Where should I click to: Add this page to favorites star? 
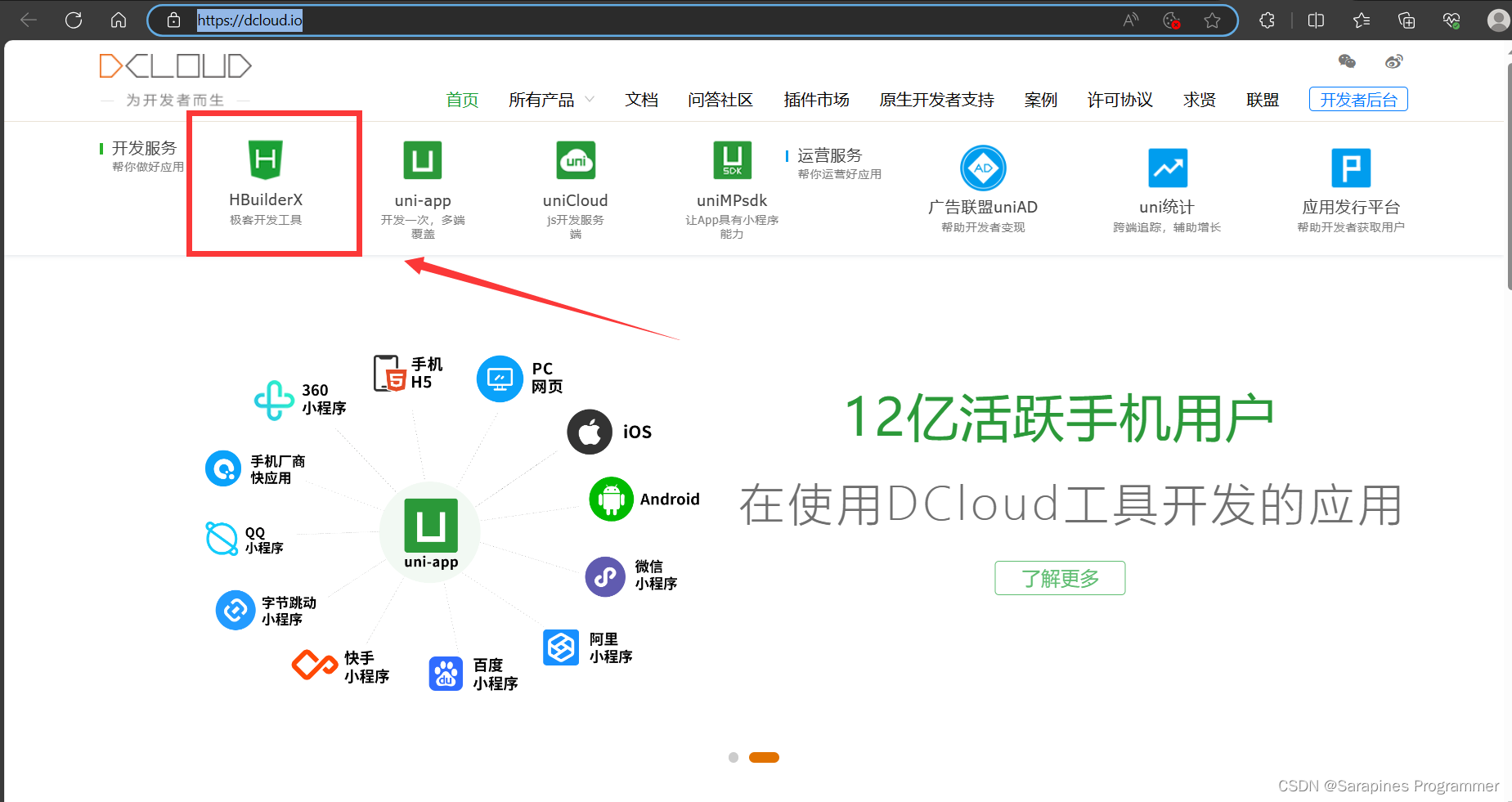point(1212,20)
